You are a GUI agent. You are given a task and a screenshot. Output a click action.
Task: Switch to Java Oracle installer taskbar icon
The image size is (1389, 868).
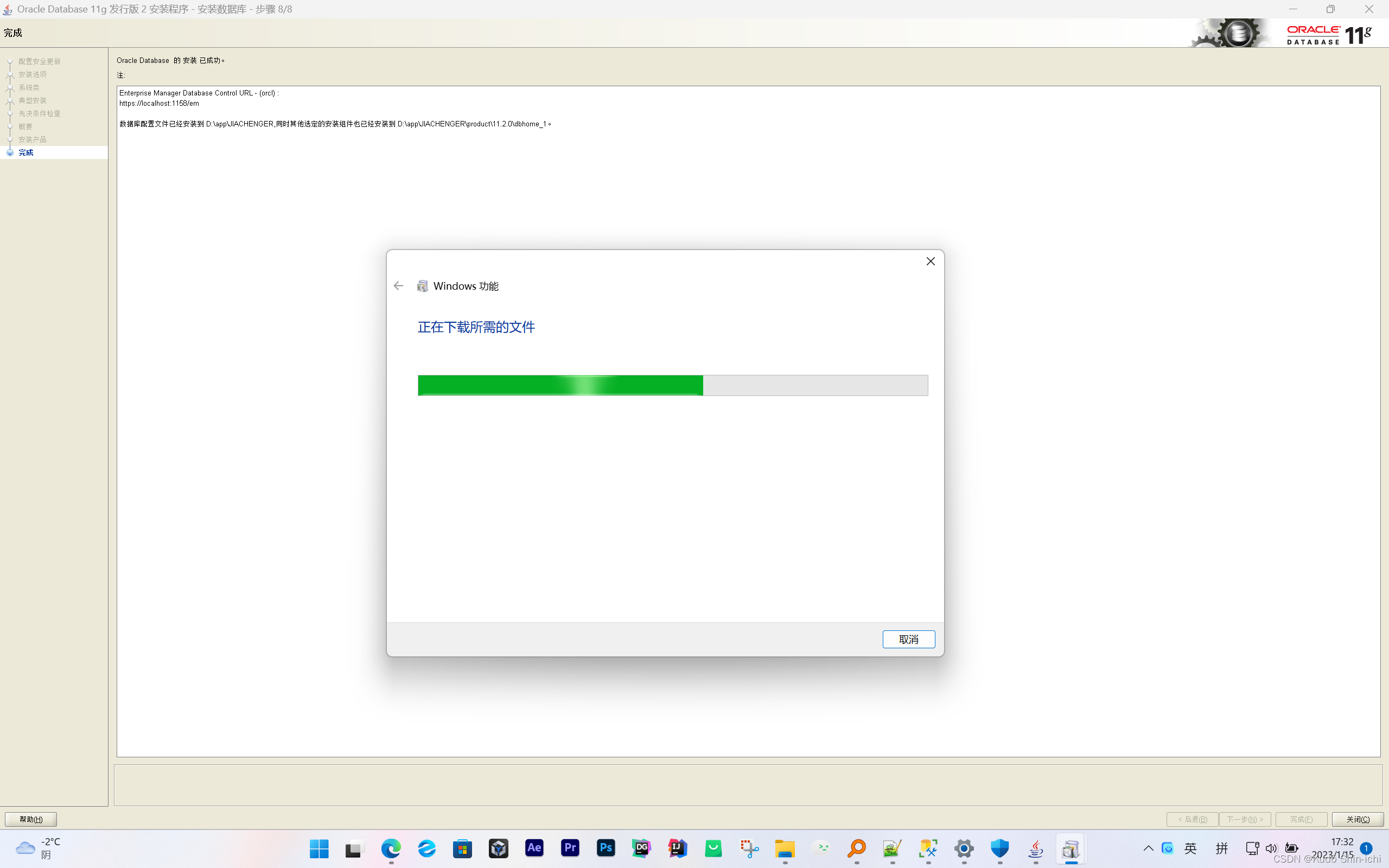(1036, 848)
